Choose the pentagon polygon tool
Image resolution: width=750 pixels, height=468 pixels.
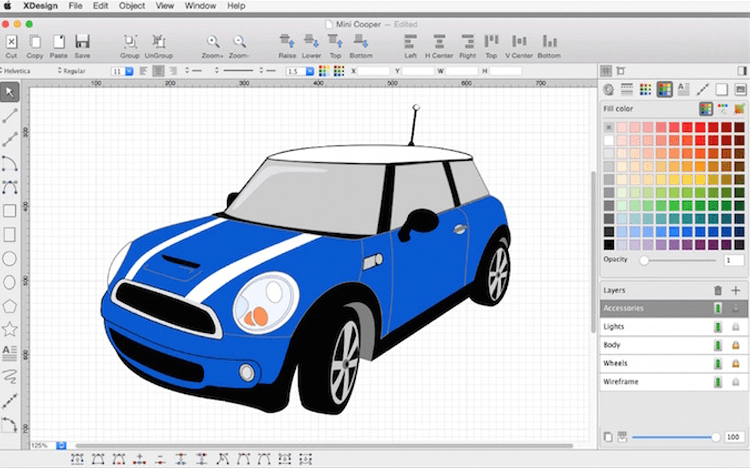point(10,306)
